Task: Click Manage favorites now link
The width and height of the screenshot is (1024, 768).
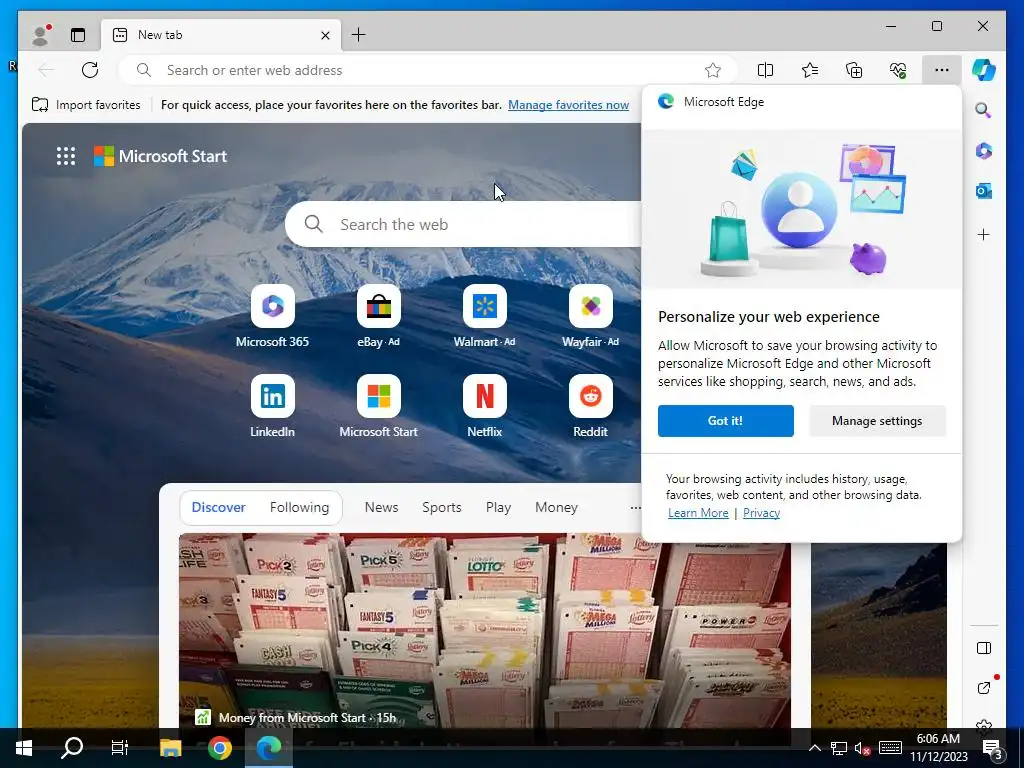Action: coord(568,104)
